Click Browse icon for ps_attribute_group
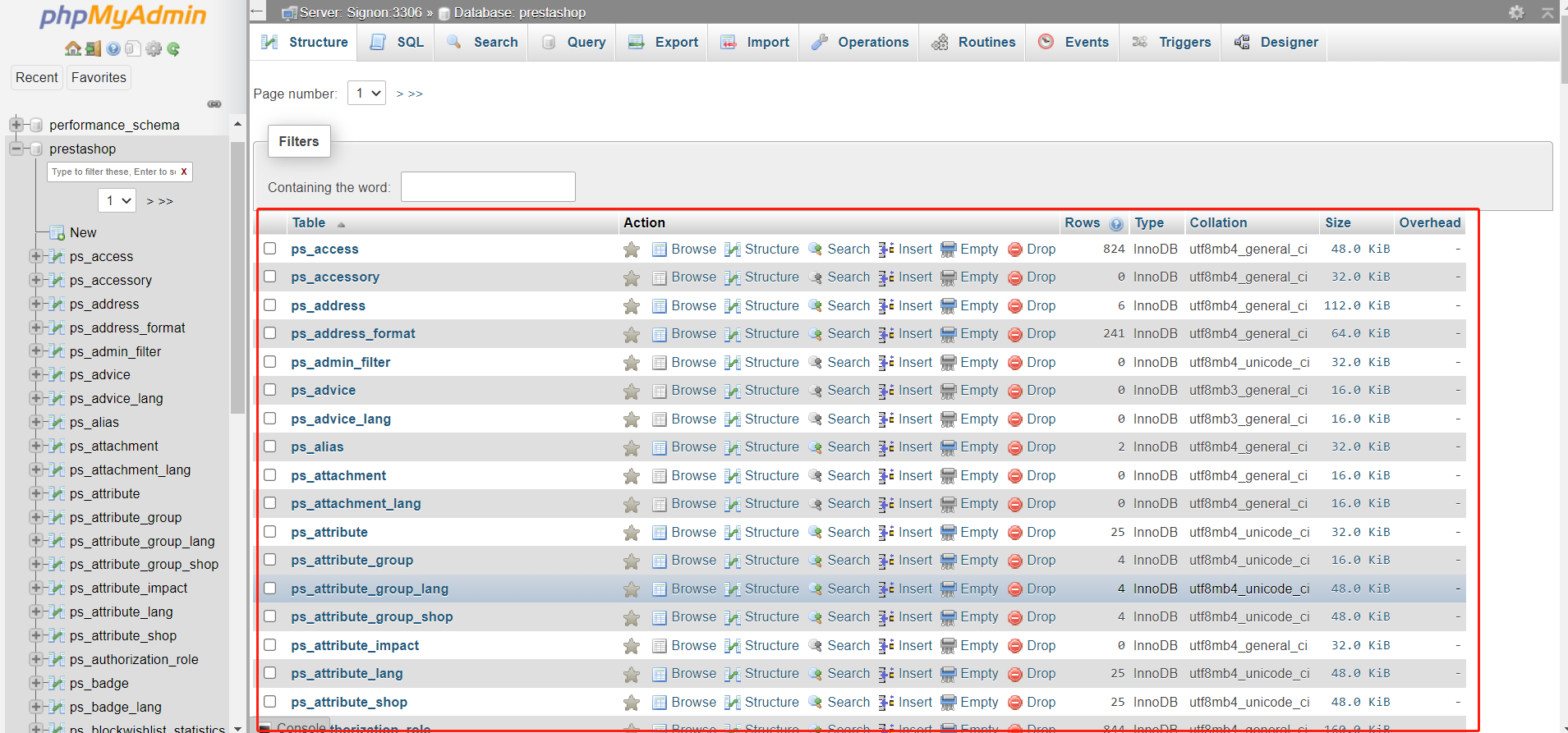This screenshot has height=733, width=1568. (659, 561)
